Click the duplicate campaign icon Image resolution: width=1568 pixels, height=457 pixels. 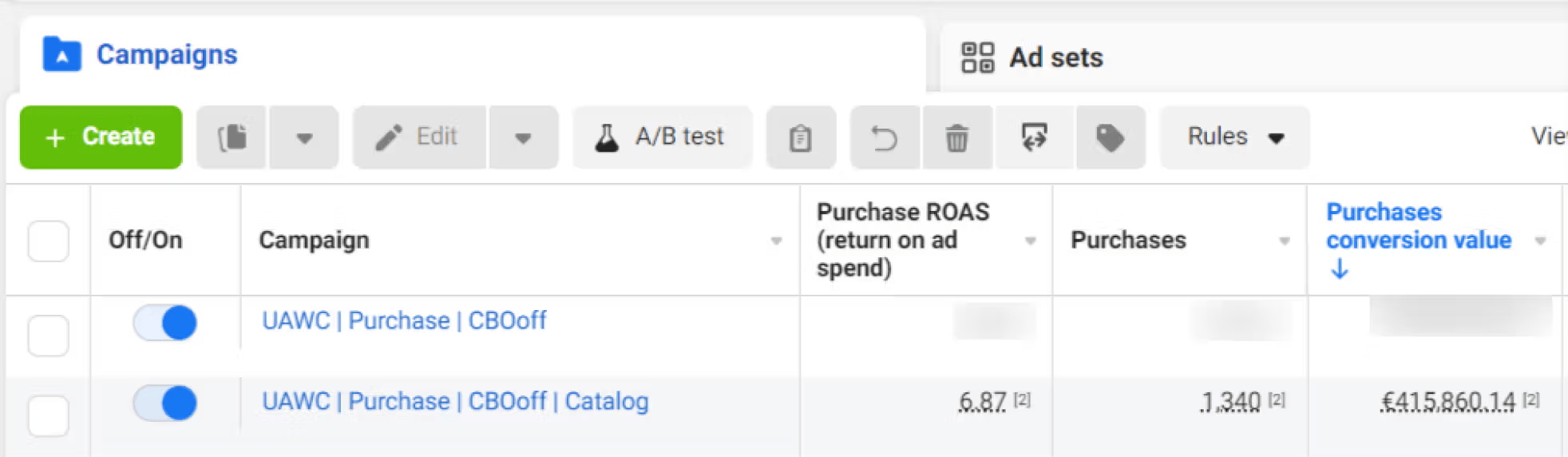232,137
